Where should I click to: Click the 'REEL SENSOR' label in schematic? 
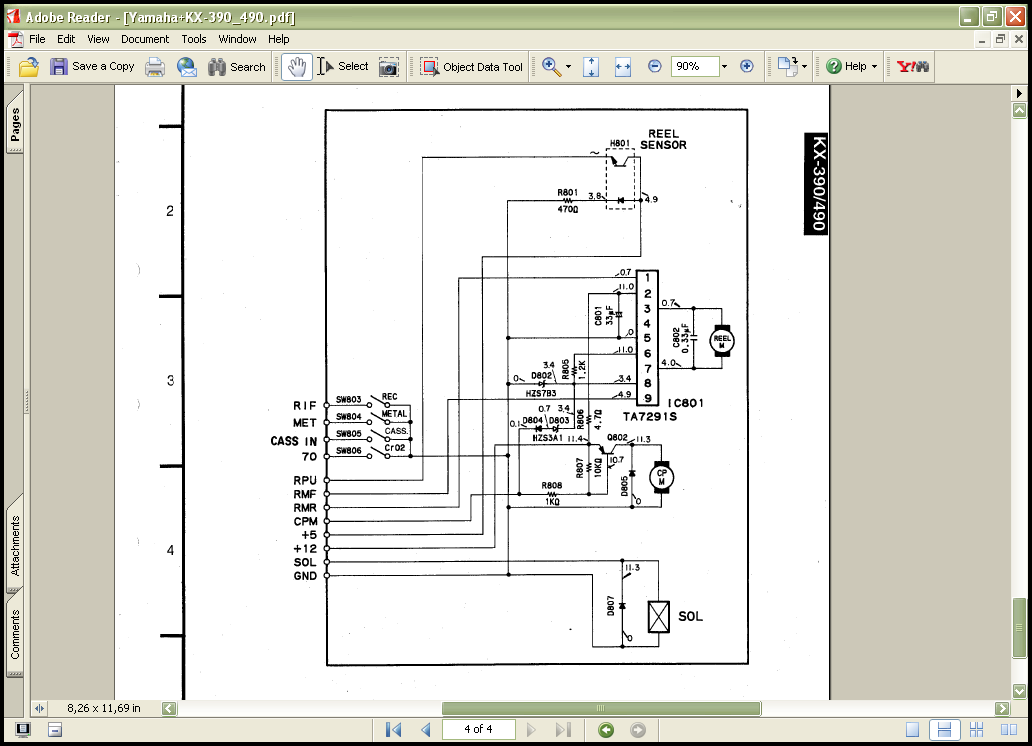[663, 140]
